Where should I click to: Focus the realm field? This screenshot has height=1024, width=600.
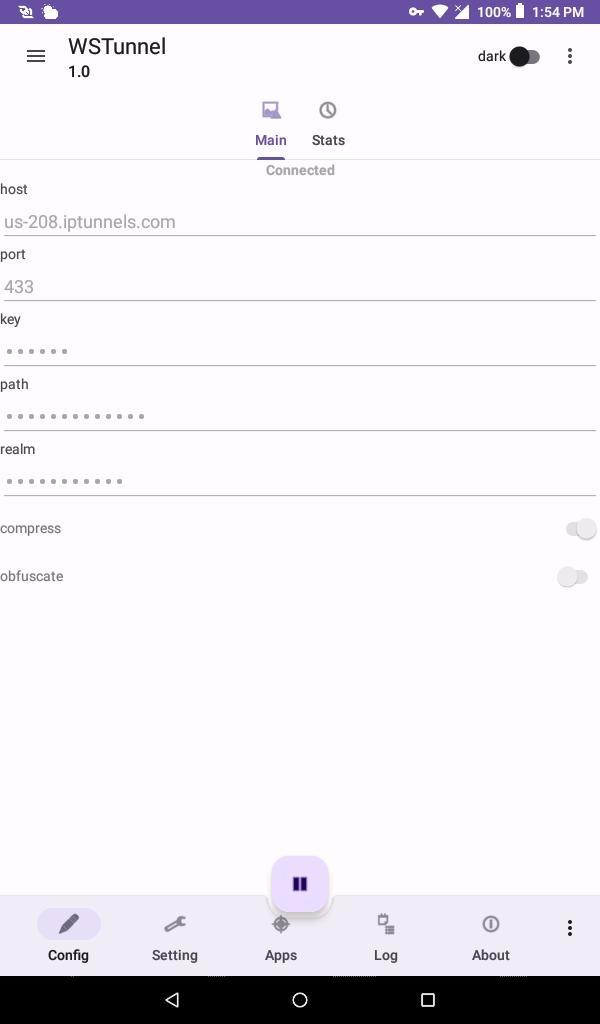[298, 482]
